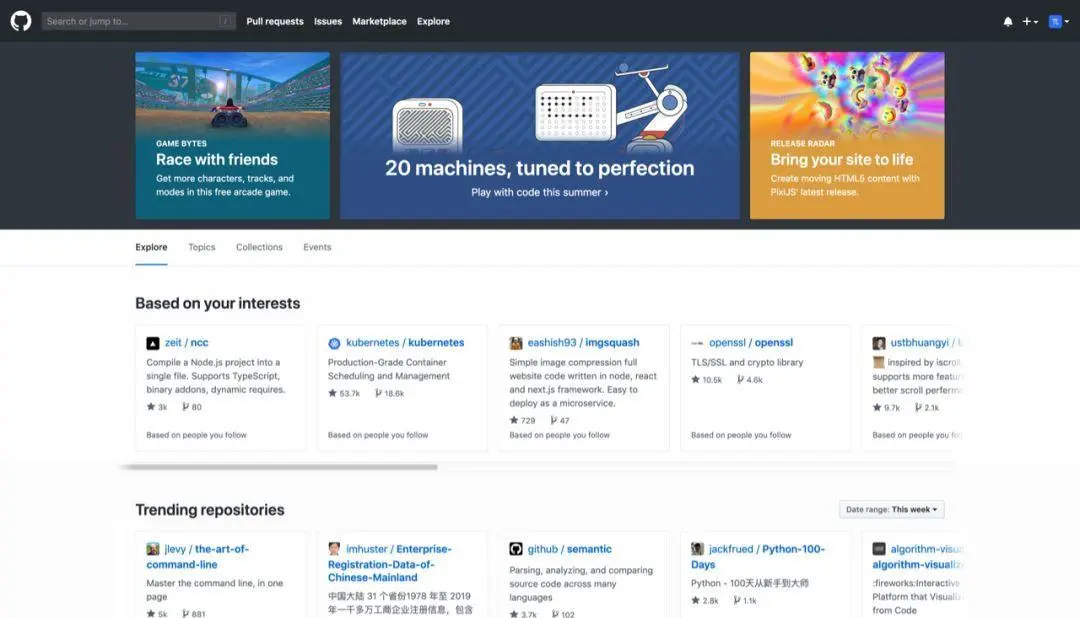Open the ustbhuangyi repository link
The width and height of the screenshot is (1080, 618).
tap(926, 342)
